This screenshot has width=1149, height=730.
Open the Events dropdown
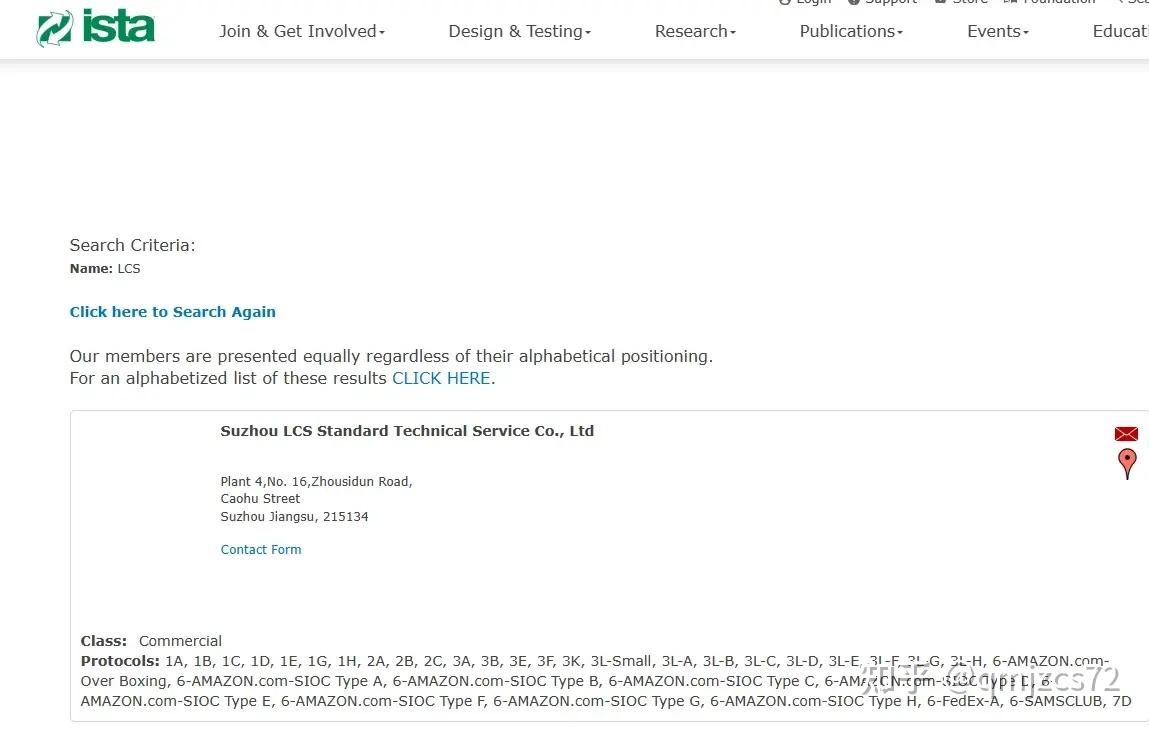[x=997, y=31]
